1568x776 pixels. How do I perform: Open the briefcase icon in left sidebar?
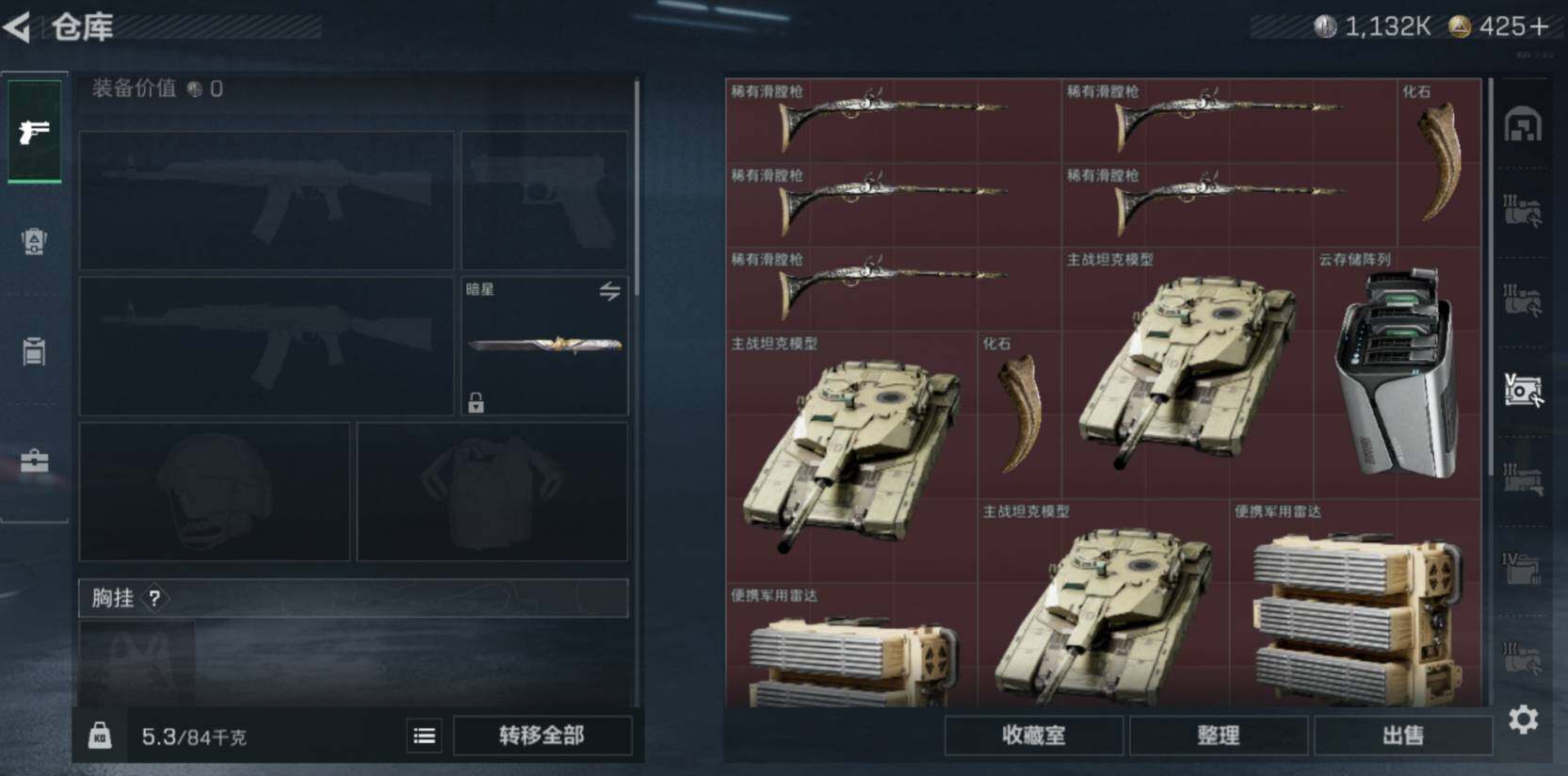click(35, 461)
